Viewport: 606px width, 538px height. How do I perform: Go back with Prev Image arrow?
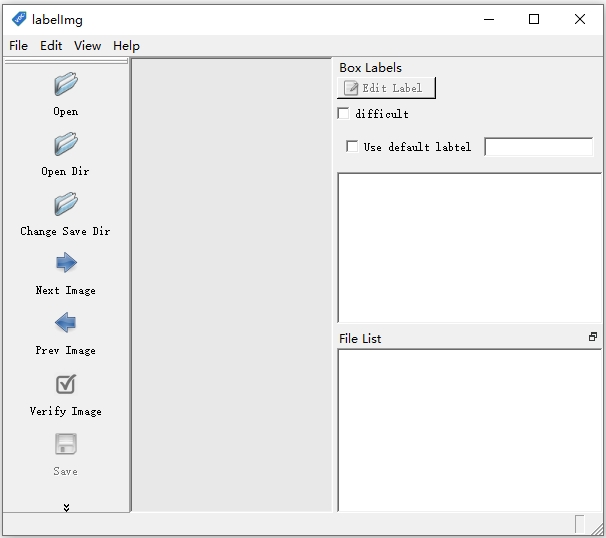66,323
